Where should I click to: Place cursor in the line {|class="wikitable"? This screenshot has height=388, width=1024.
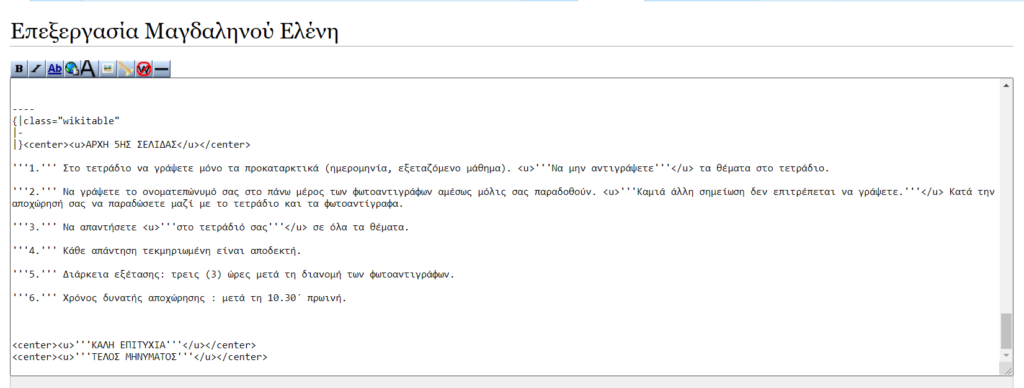[67, 121]
